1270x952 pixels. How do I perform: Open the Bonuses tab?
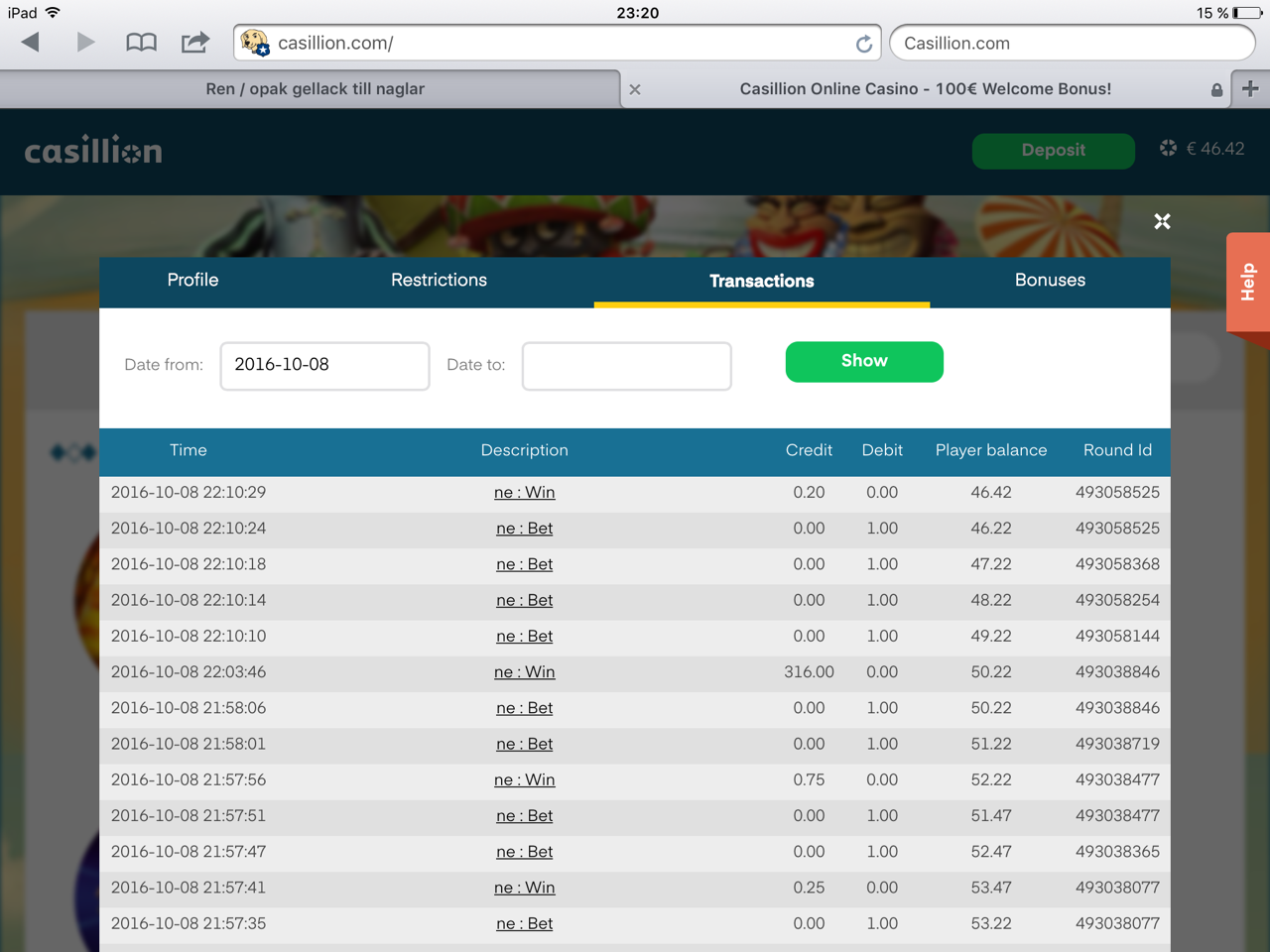pos(1050,281)
